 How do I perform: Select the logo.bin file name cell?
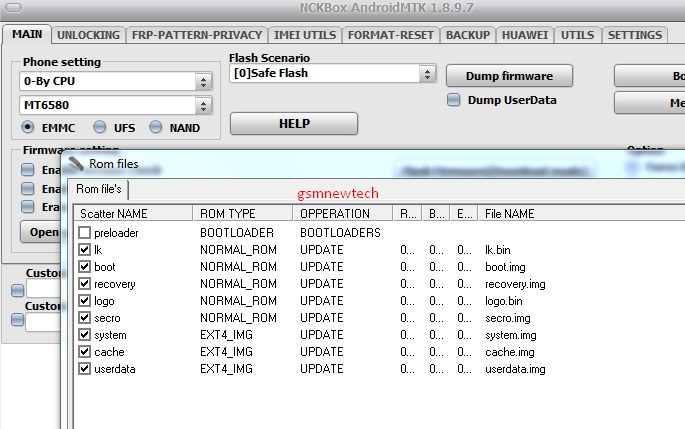click(504, 301)
